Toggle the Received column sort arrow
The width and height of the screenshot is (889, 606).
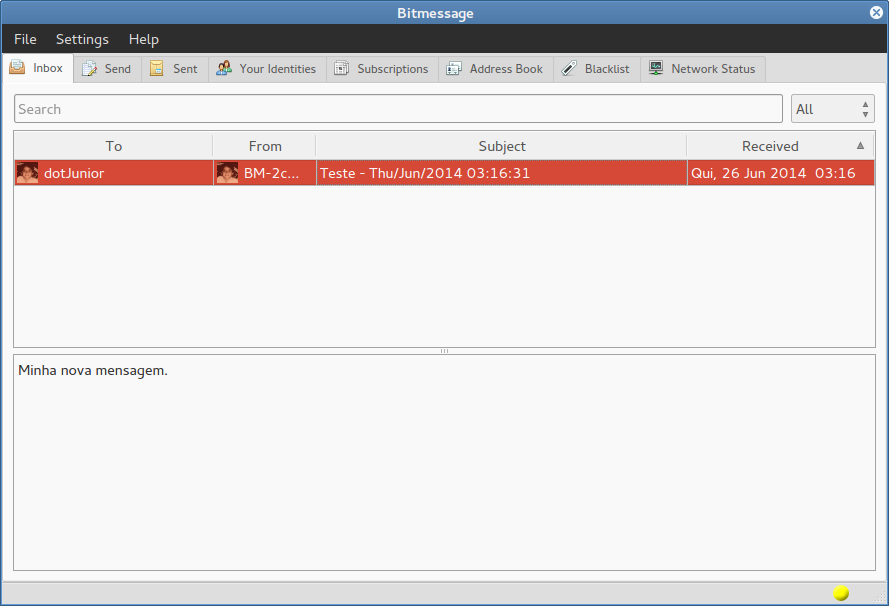coord(860,146)
